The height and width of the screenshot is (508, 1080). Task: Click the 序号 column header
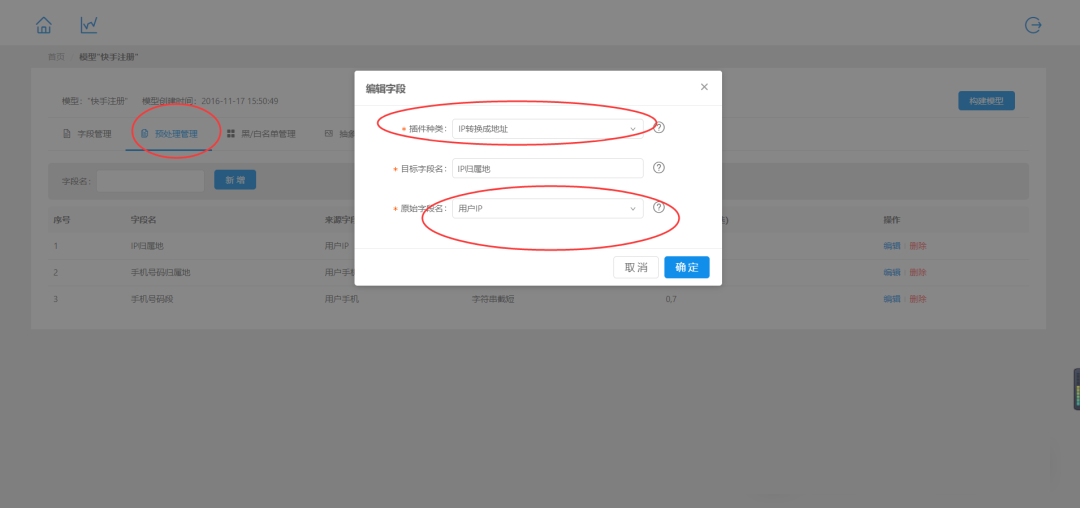coord(62,220)
